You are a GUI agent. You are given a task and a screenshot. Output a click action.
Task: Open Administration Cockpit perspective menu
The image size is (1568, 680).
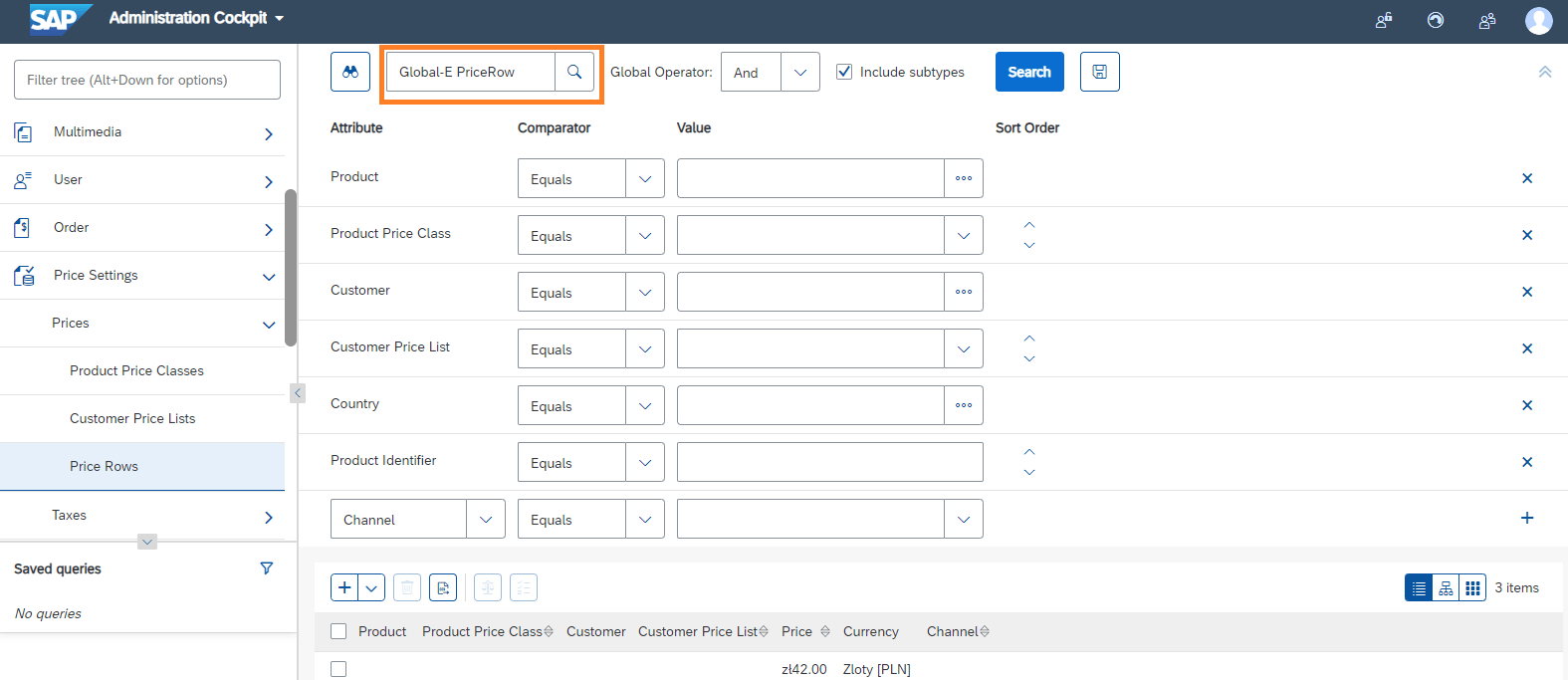(196, 18)
